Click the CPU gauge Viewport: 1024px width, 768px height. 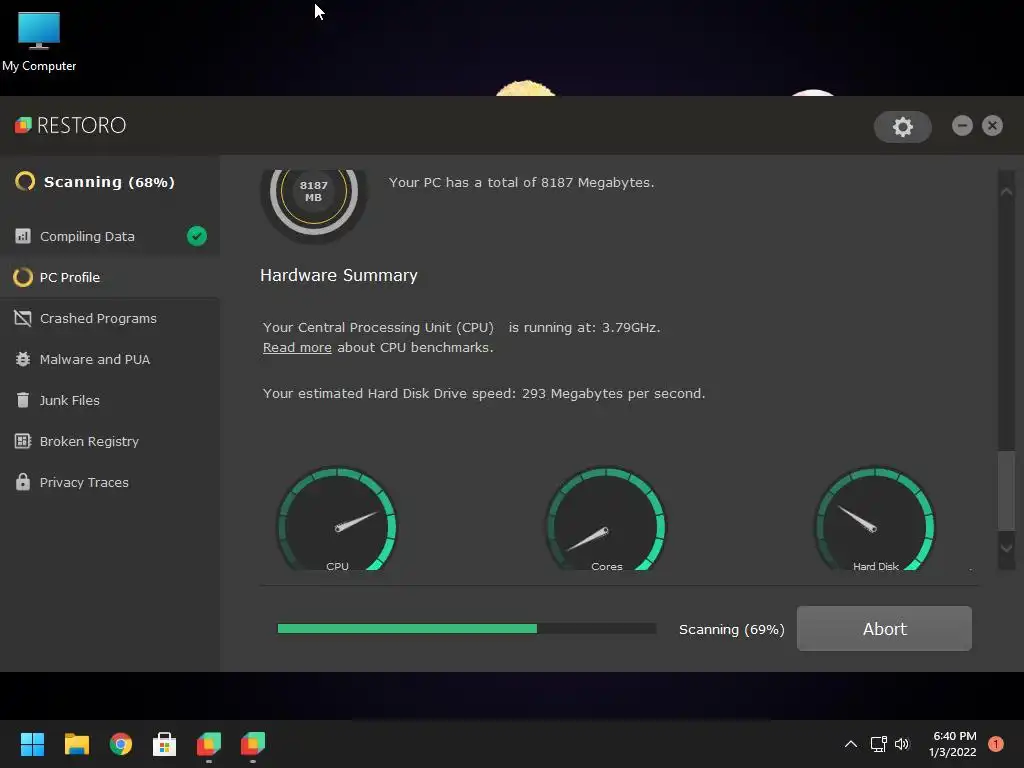tap(337, 519)
